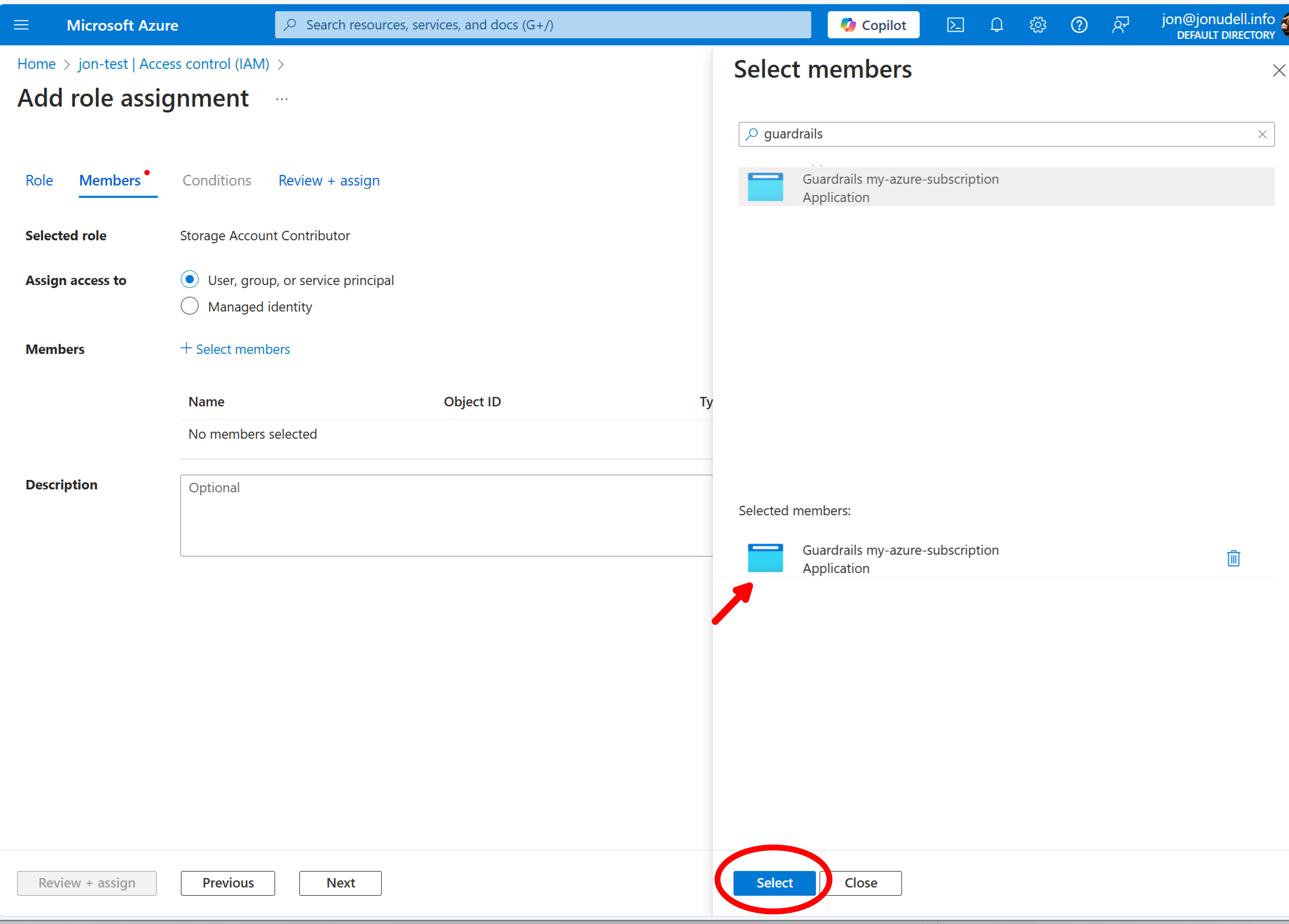
Task: Switch to the Role tab
Action: point(39,180)
